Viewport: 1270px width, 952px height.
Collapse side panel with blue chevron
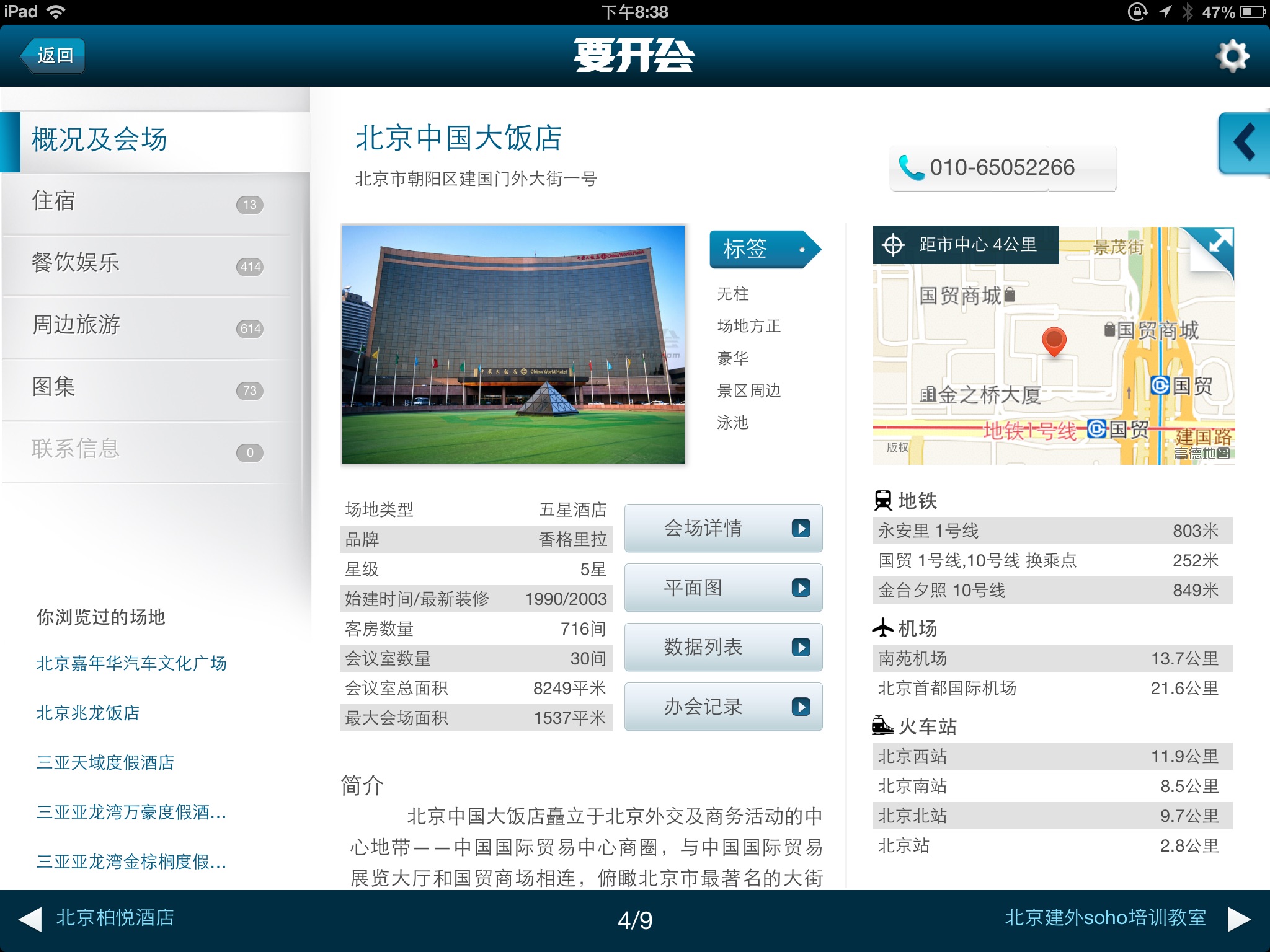1244,143
